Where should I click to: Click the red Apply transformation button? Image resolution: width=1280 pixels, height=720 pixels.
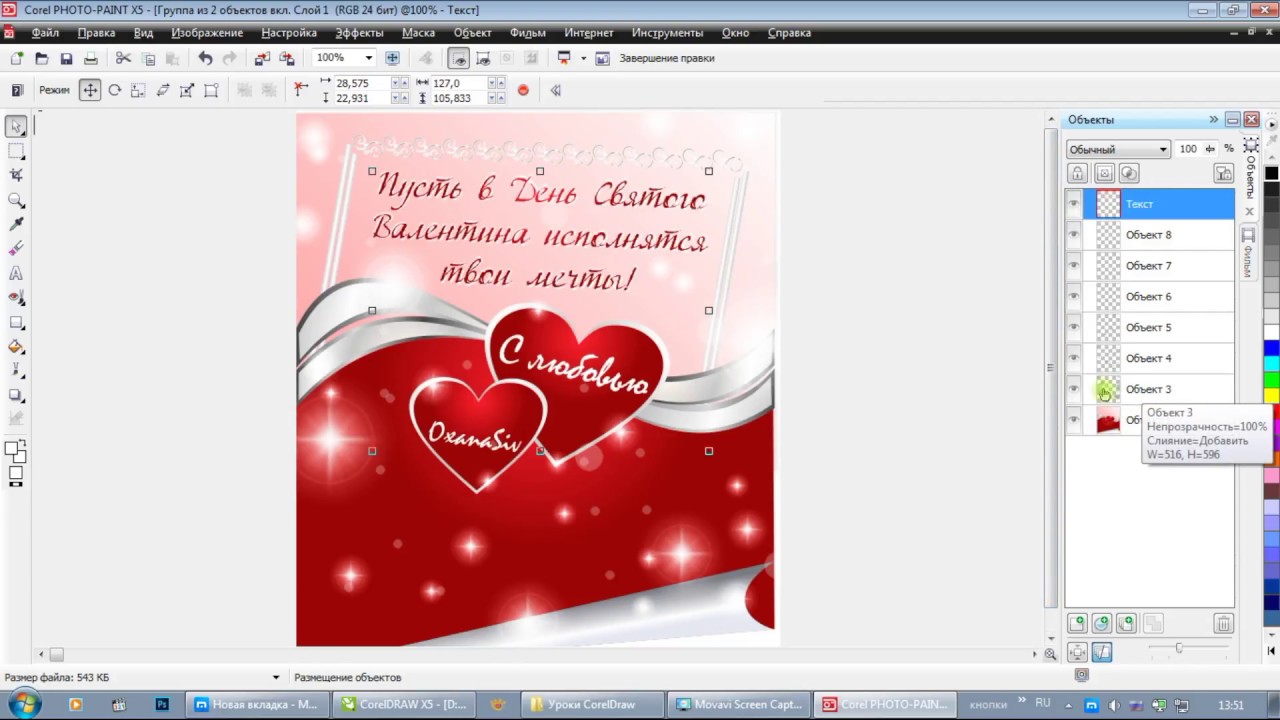523,90
